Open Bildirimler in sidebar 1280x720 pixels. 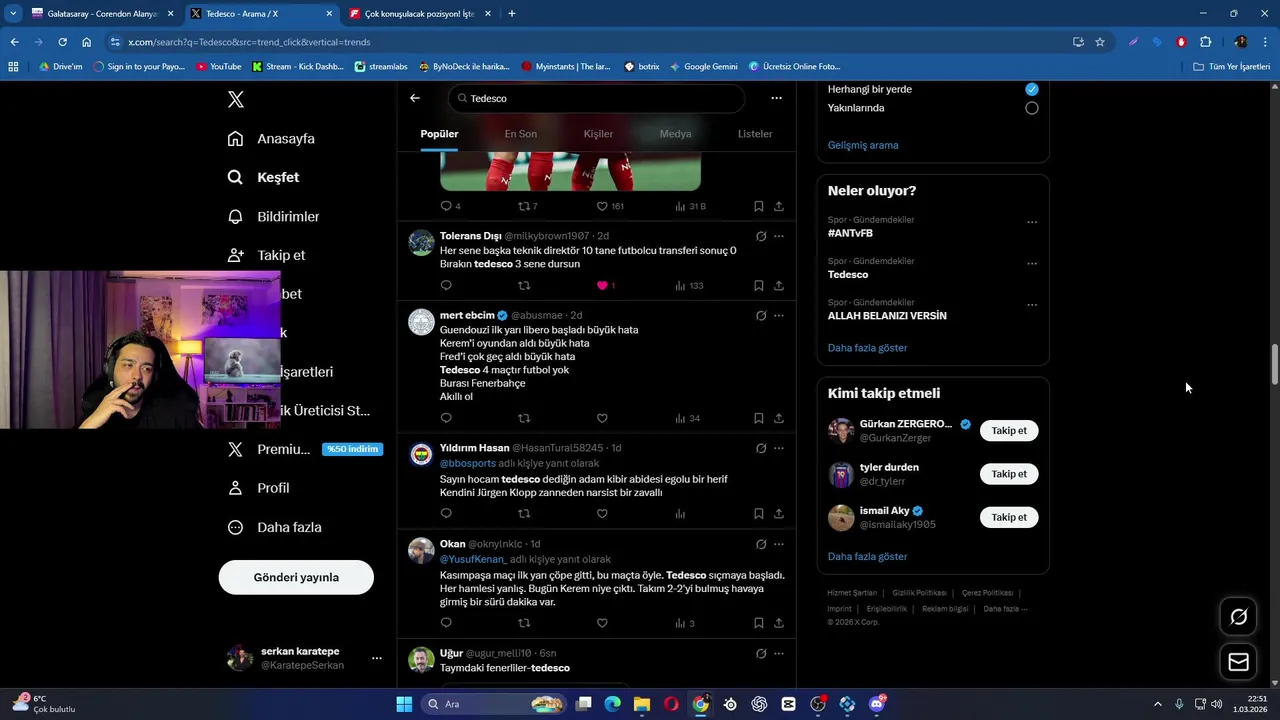(x=274, y=216)
